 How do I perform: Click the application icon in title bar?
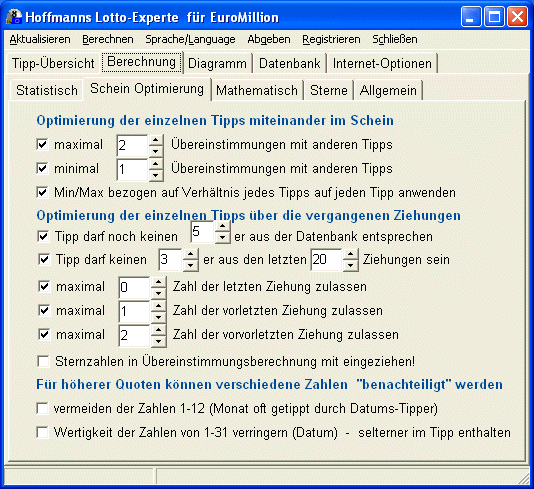(14, 17)
